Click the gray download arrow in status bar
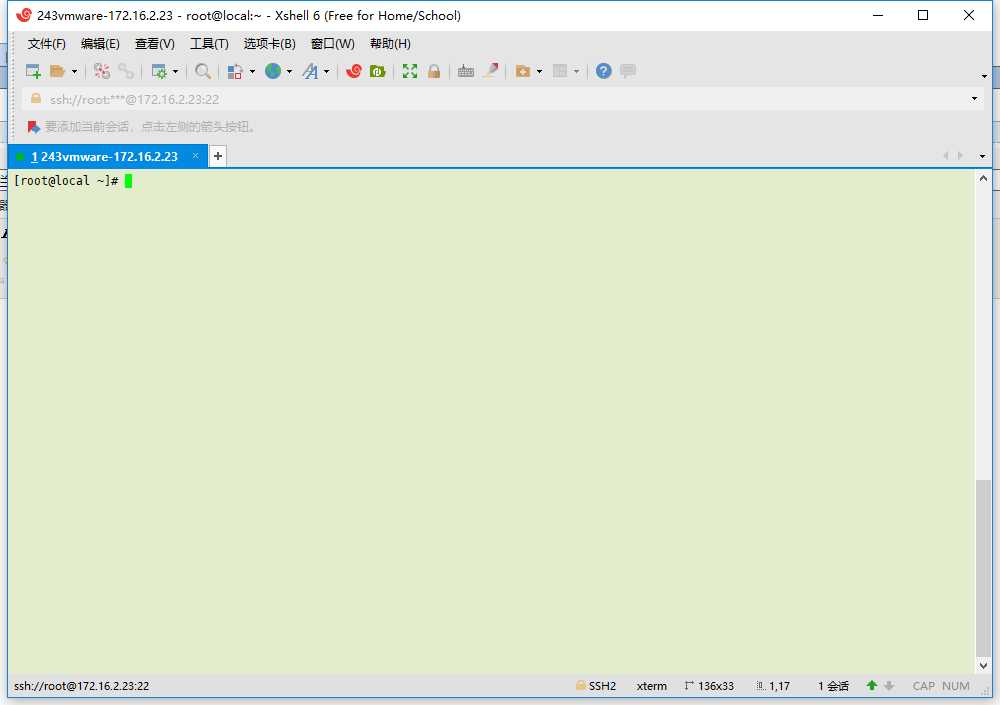Image resolution: width=1000 pixels, height=705 pixels. pyautogui.click(x=888, y=686)
